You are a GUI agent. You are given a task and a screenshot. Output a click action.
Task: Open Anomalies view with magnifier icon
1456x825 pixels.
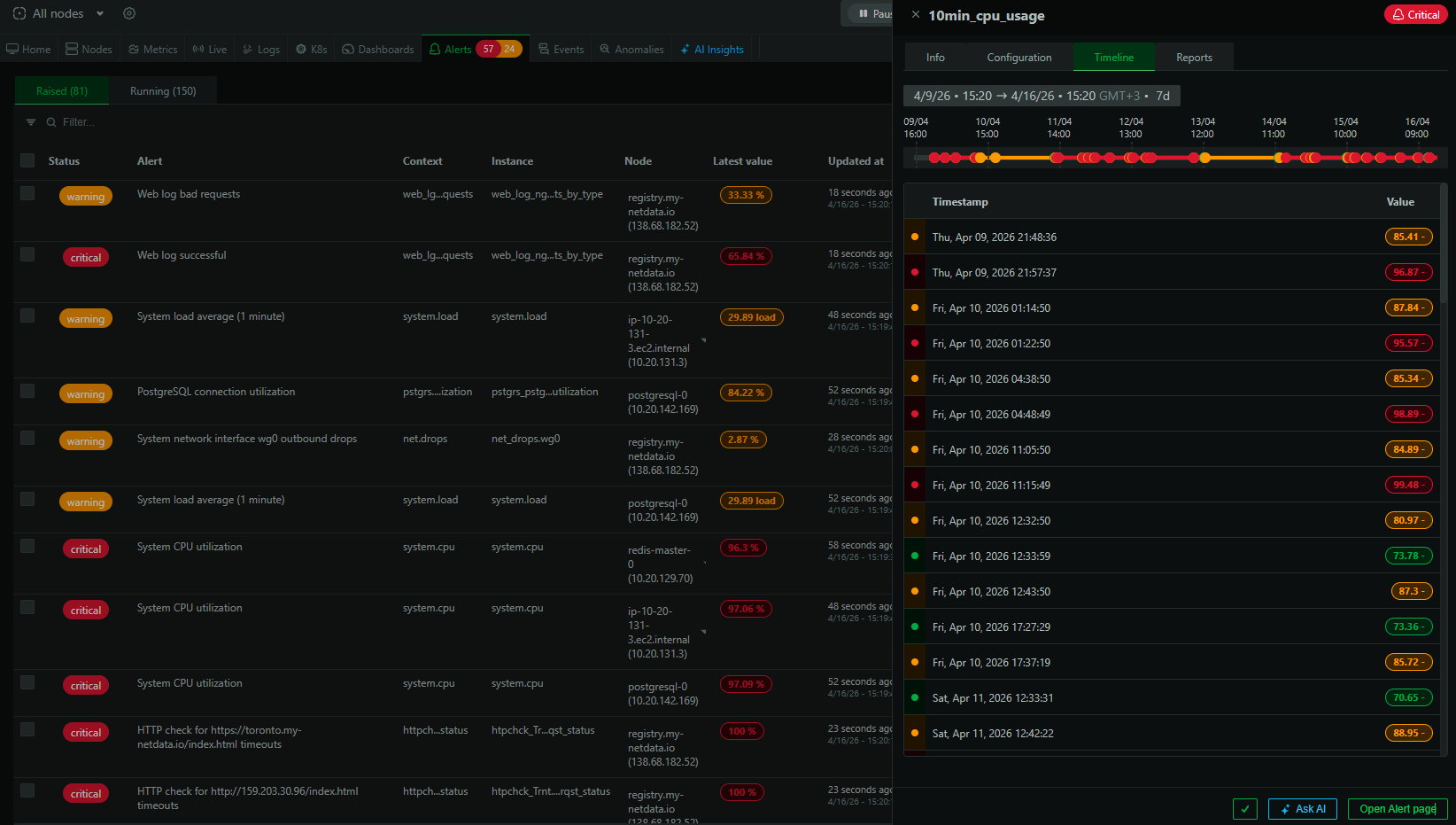[605, 50]
